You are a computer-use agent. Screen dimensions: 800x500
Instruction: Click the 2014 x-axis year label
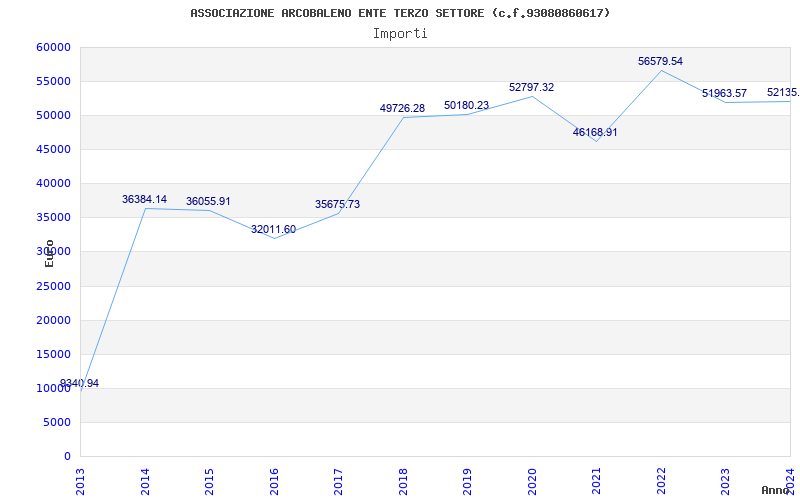[x=145, y=481]
